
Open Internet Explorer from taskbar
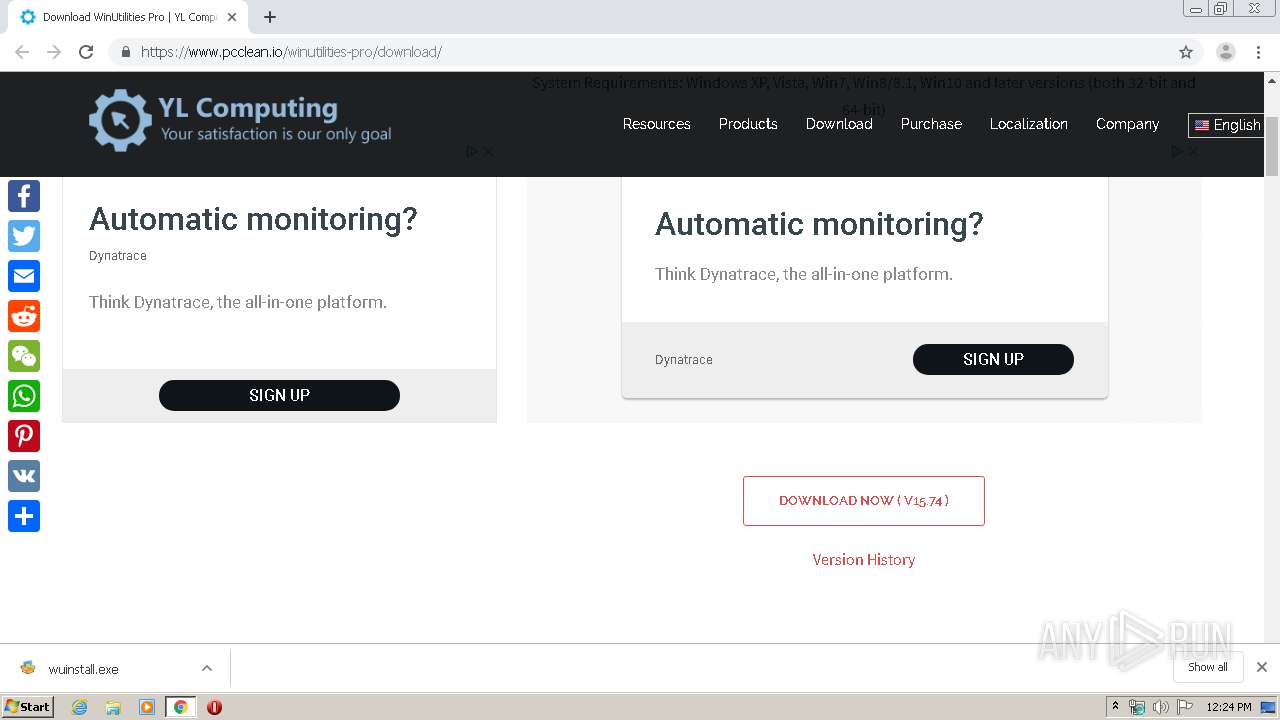click(x=79, y=707)
